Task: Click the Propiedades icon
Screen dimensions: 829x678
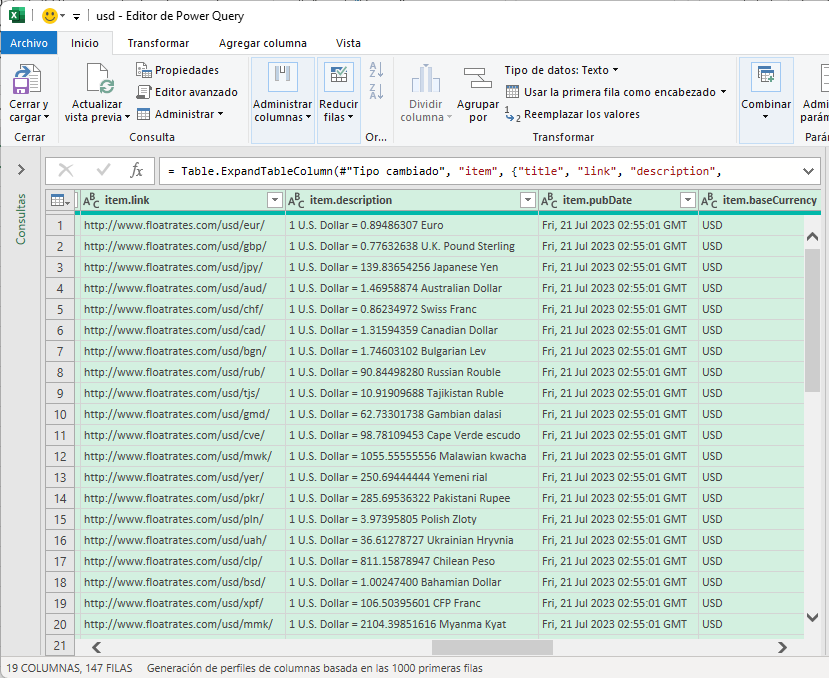Action: (144, 70)
